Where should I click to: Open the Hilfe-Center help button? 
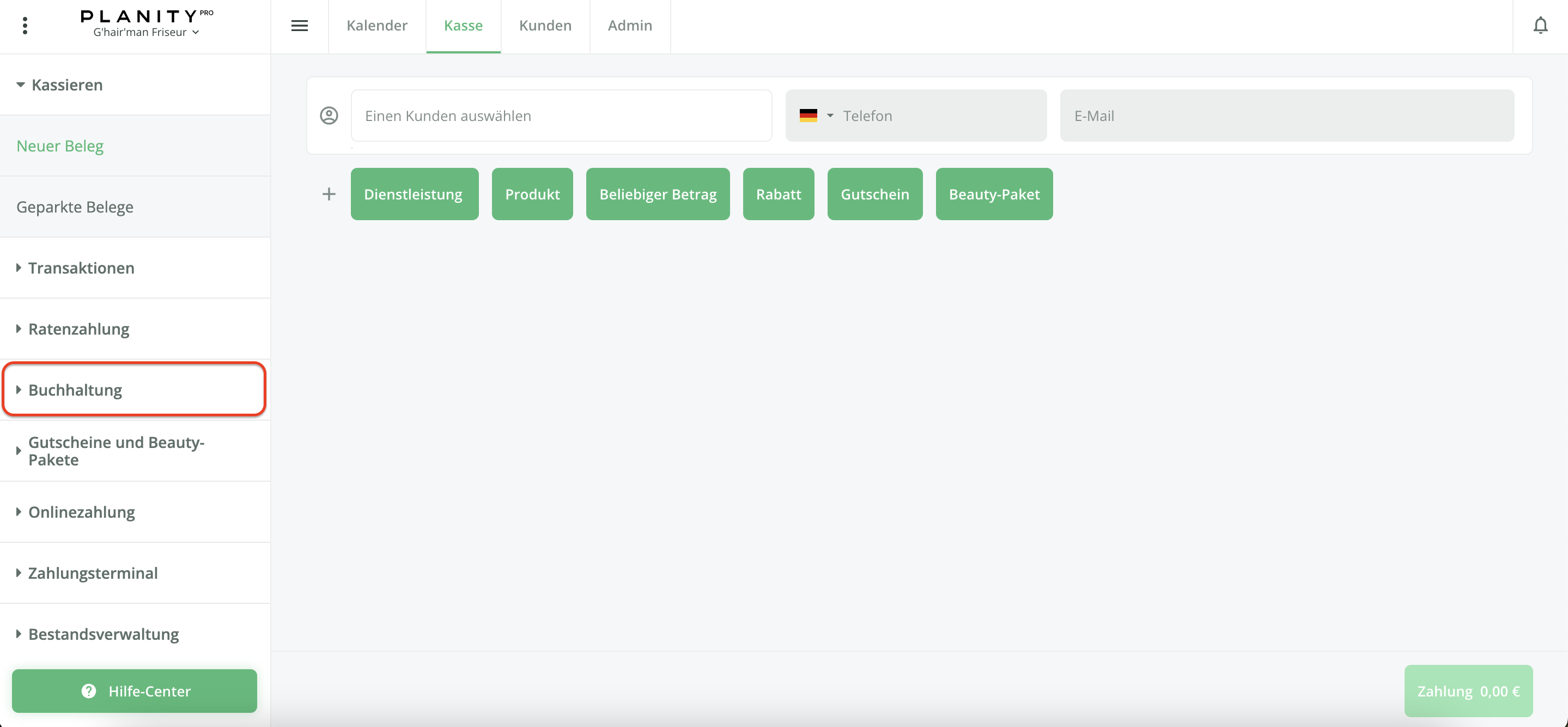135,691
